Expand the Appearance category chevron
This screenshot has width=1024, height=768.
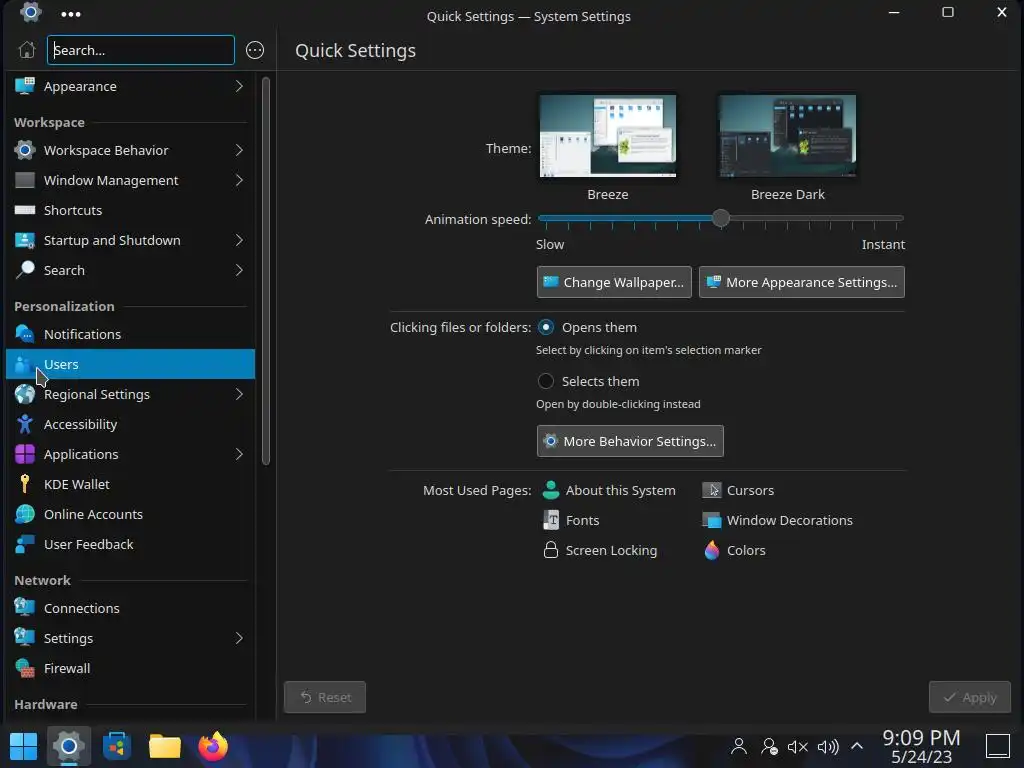[239, 86]
